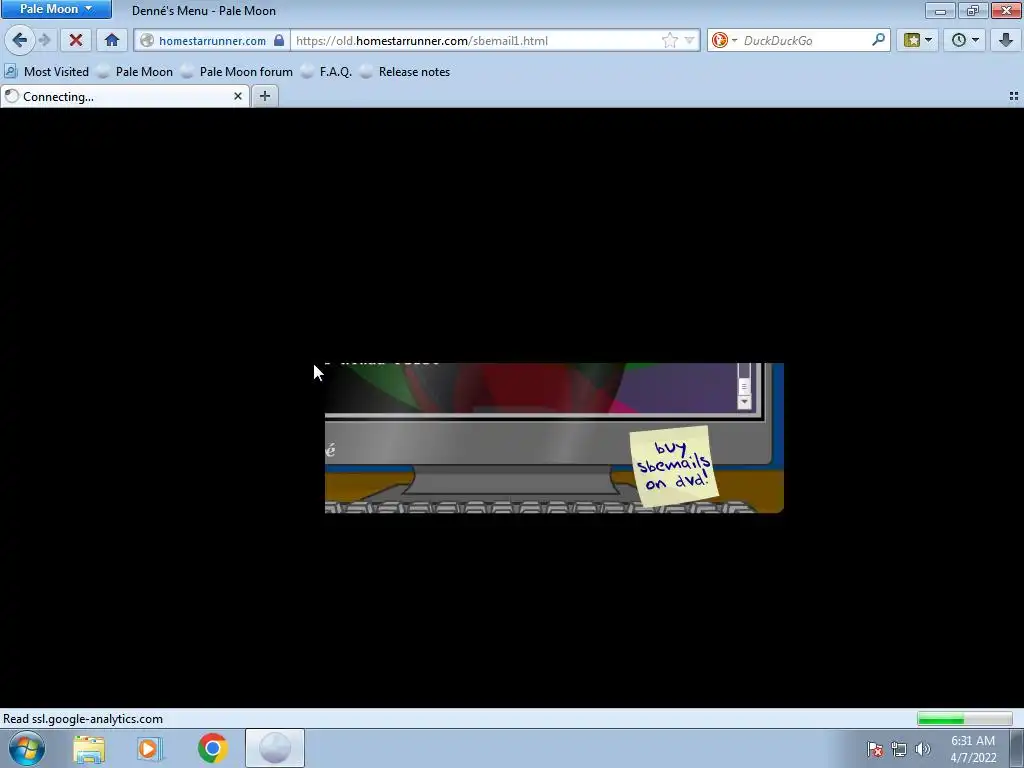Open a new tab with plus button
This screenshot has width=1024, height=768.
click(x=264, y=97)
